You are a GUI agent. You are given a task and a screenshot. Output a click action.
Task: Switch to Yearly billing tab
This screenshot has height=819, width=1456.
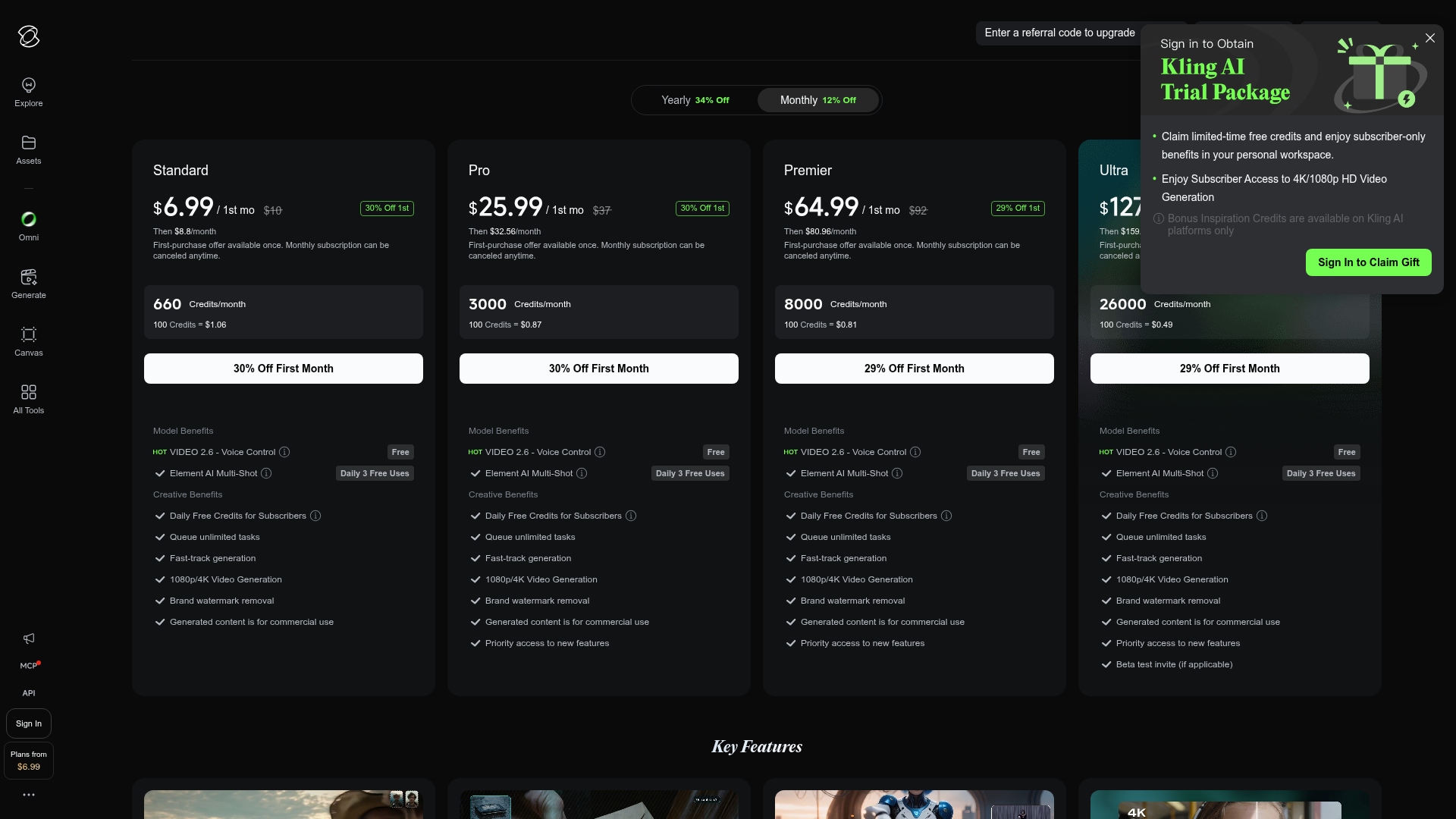pyautogui.click(x=695, y=100)
